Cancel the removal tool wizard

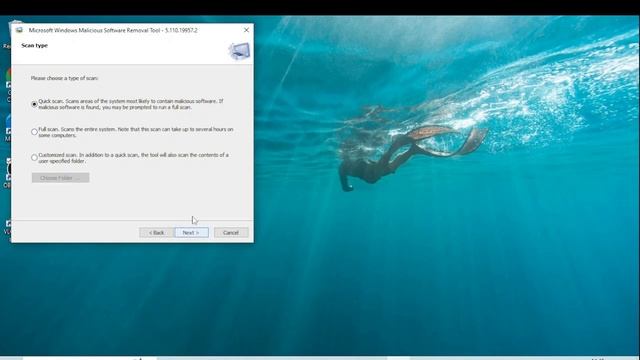(231, 232)
